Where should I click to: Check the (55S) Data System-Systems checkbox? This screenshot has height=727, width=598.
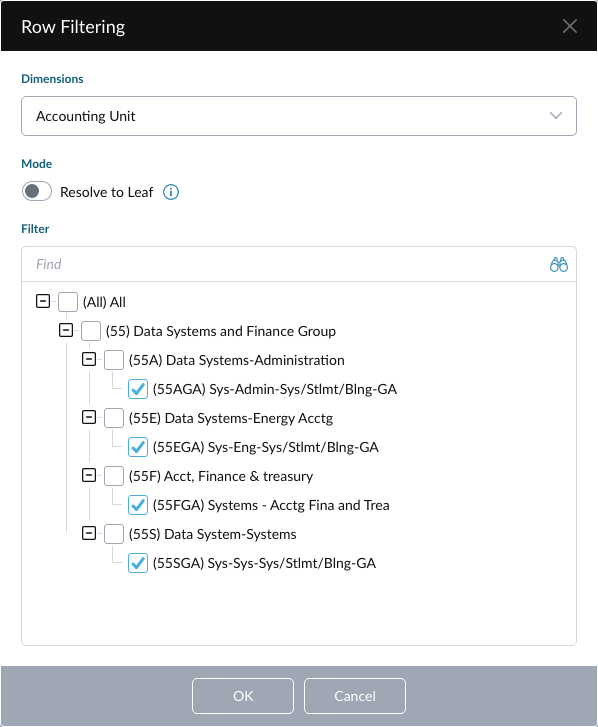tap(114, 534)
